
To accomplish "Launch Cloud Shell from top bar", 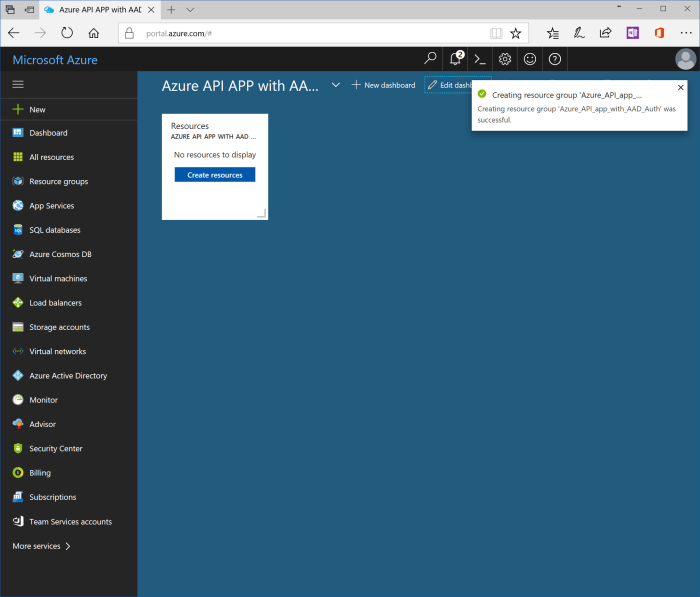I will [x=480, y=59].
